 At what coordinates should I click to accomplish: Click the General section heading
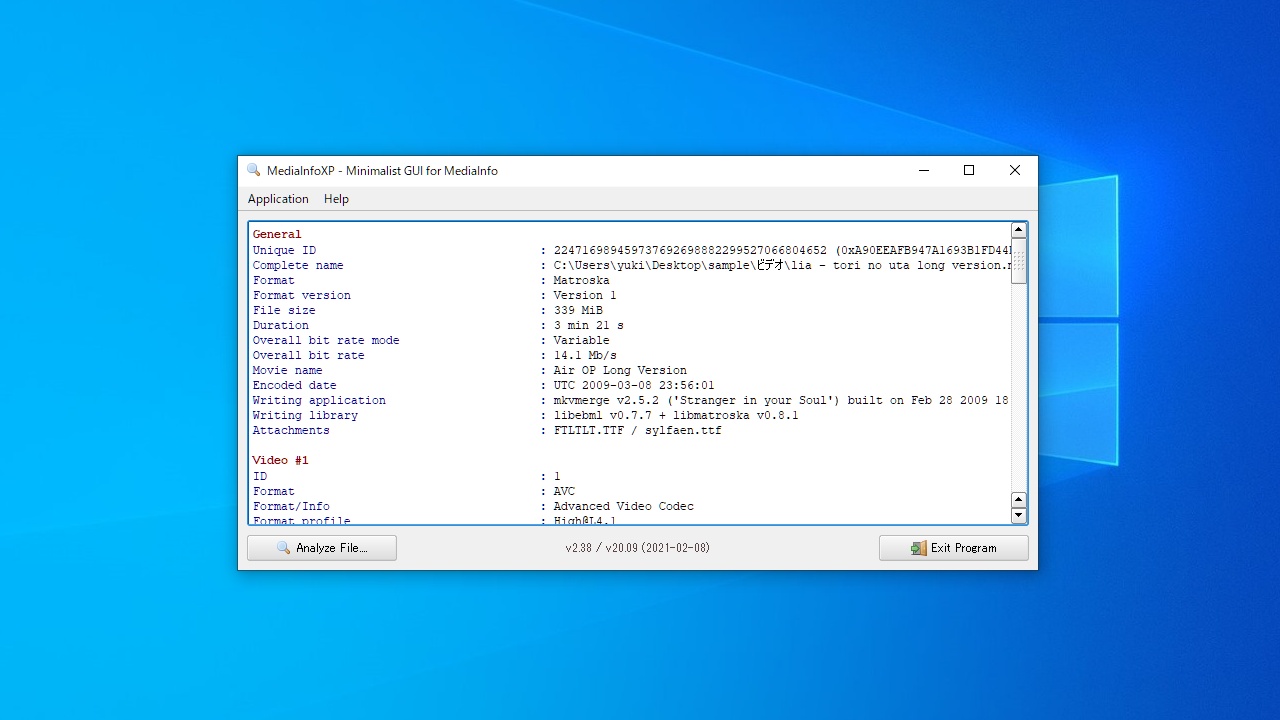277,234
